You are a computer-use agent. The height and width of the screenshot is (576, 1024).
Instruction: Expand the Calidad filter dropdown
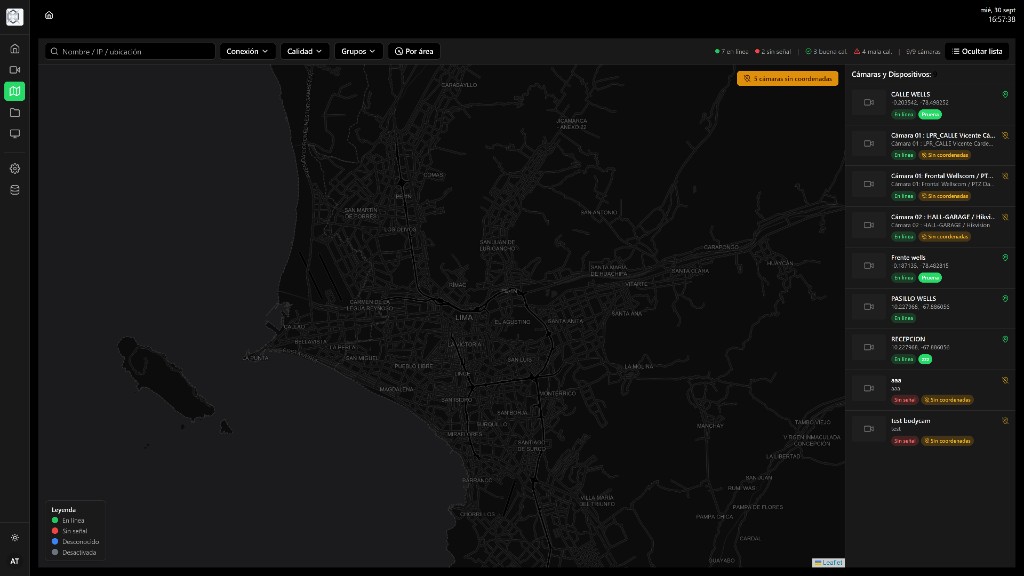point(304,52)
